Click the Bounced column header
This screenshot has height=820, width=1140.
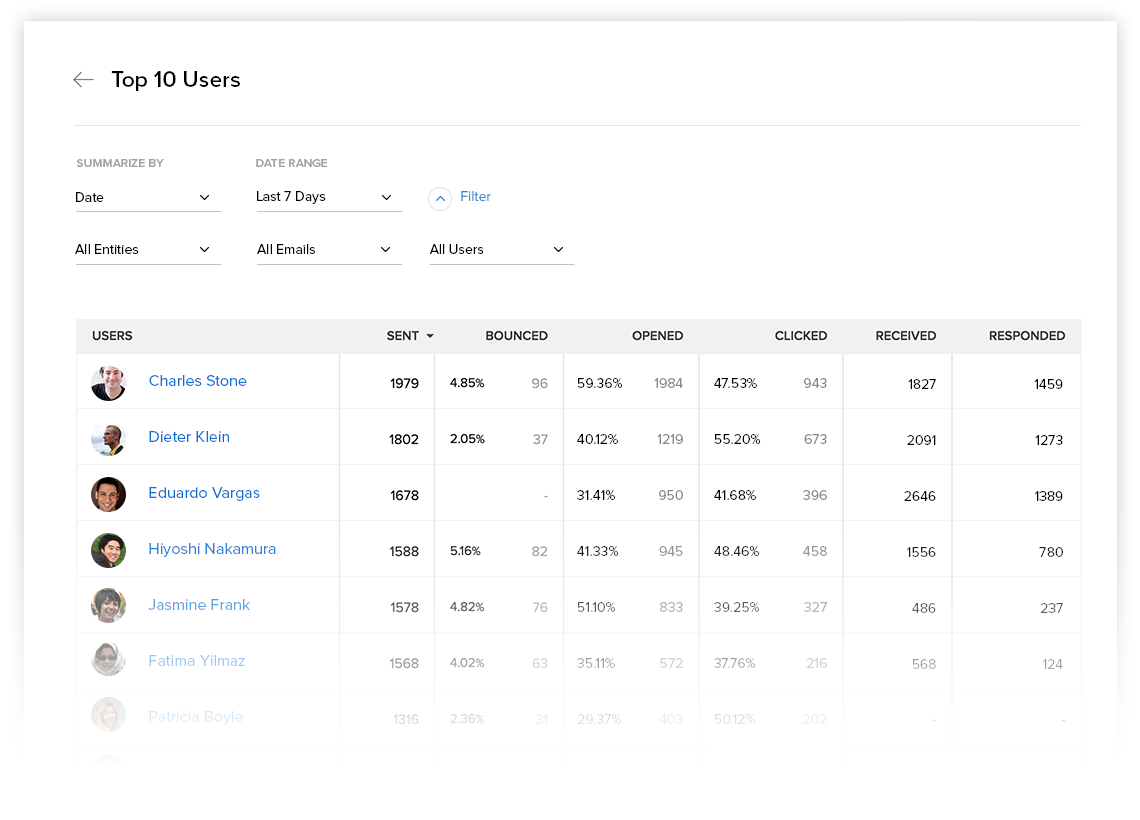[516, 336]
